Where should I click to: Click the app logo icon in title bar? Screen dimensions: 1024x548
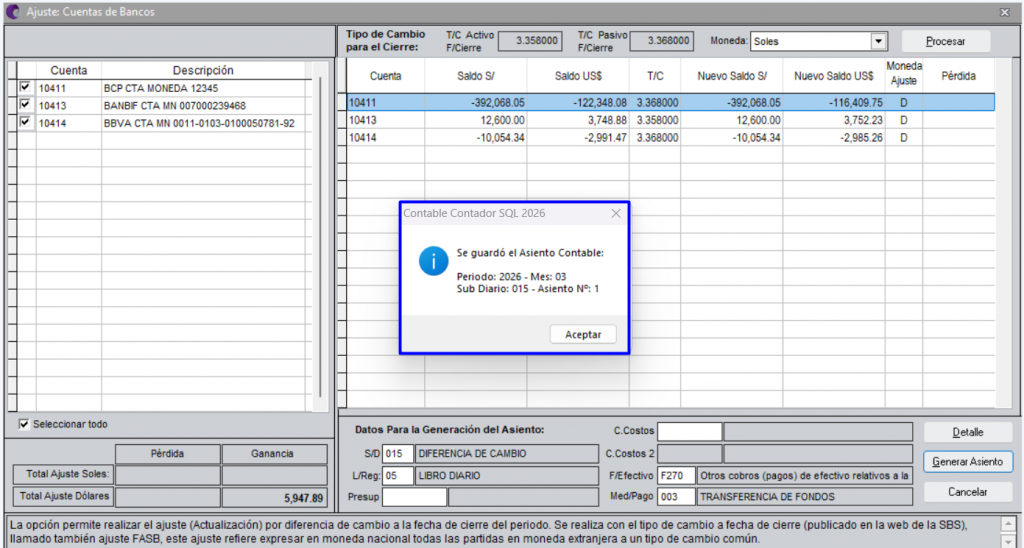[x=12, y=12]
